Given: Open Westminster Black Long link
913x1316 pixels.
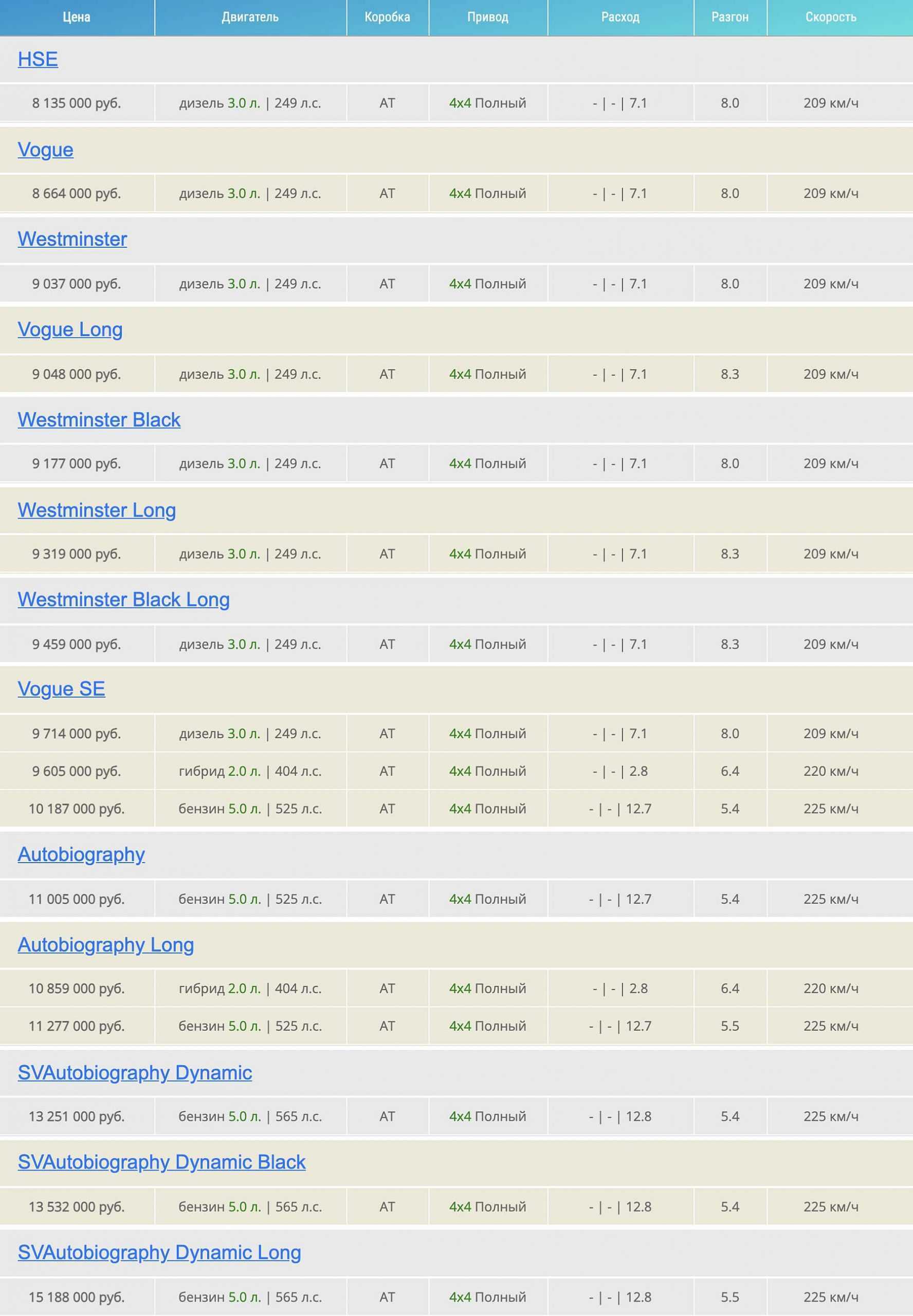Looking at the screenshot, I should 123,599.
